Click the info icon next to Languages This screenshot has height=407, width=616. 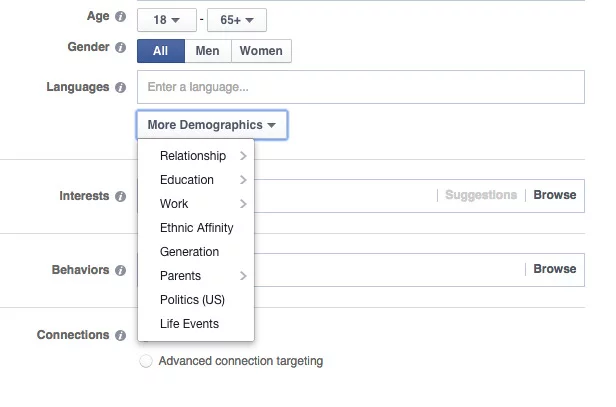(x=120, y=87)
